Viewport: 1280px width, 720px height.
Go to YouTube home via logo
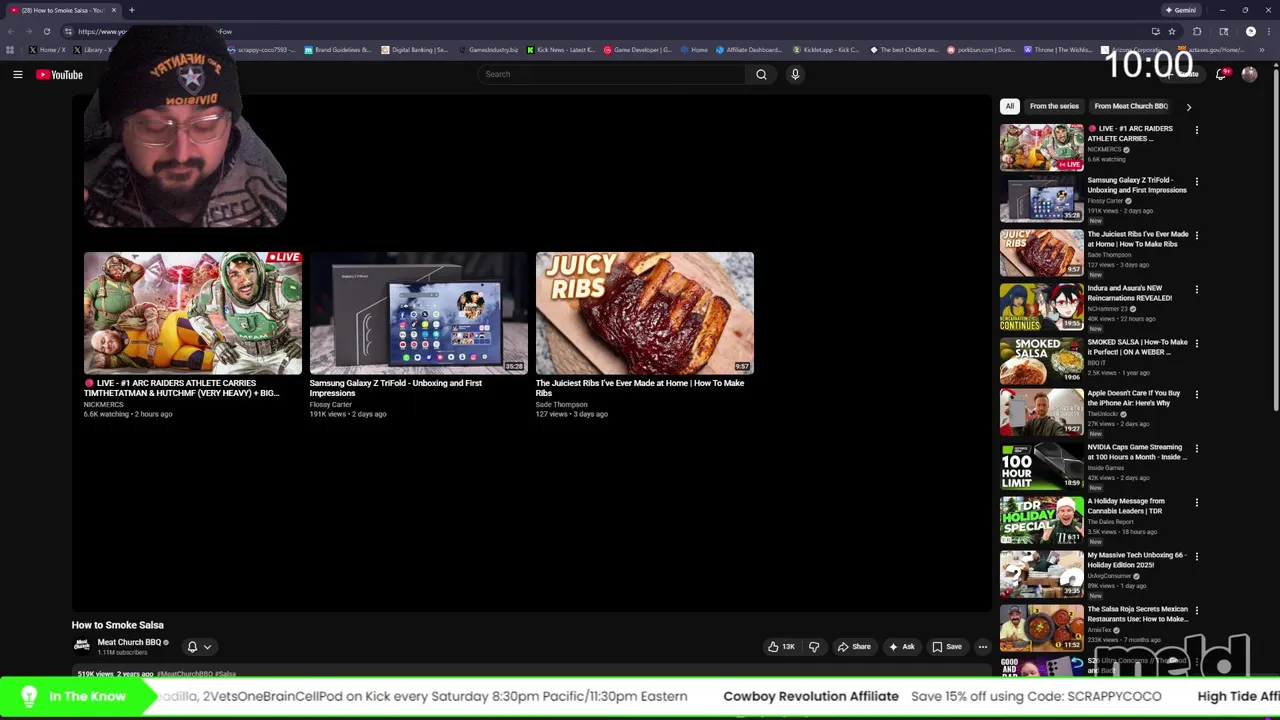click(x=59, y=74)
